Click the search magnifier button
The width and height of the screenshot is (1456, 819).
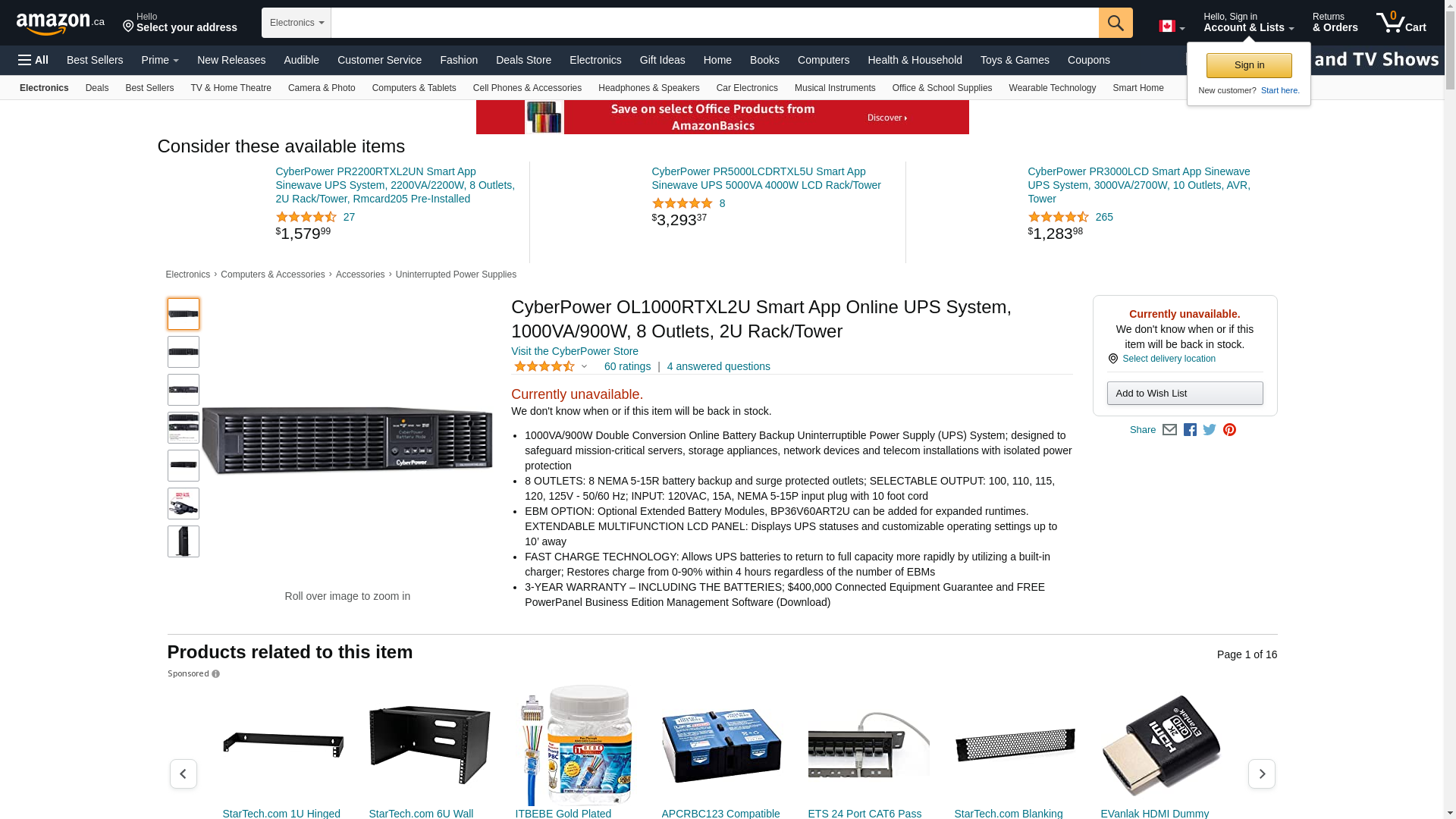click(x=1116, y=23)
